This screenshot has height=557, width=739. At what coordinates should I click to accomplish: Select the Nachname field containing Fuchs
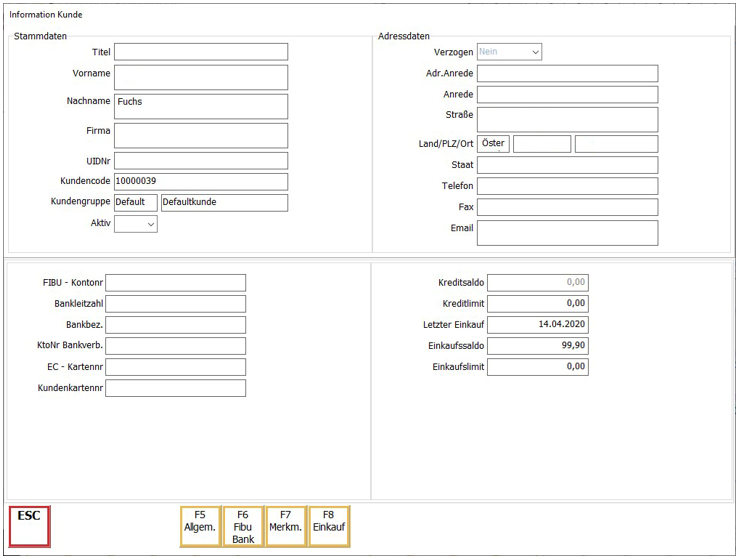tap(201, 106)
